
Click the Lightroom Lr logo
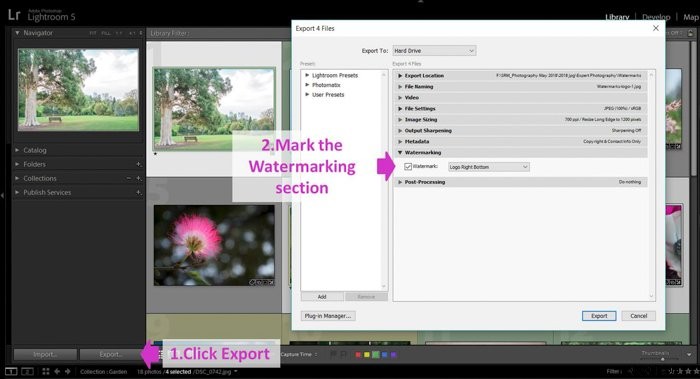(x=14, y=15)
